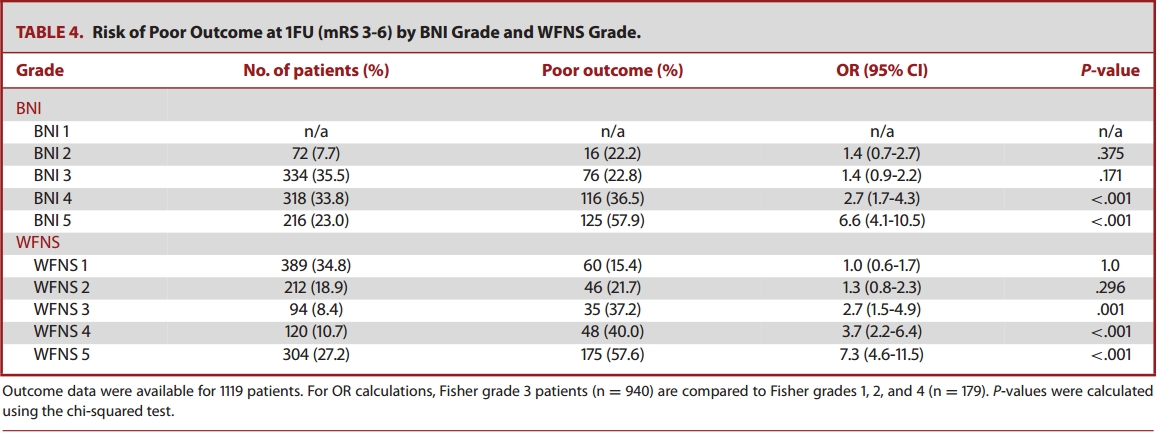Click the 6.6 (4.1-10.5) odds ratio cell
Viewport: 1157px width, 433px height.
point(881,220)
